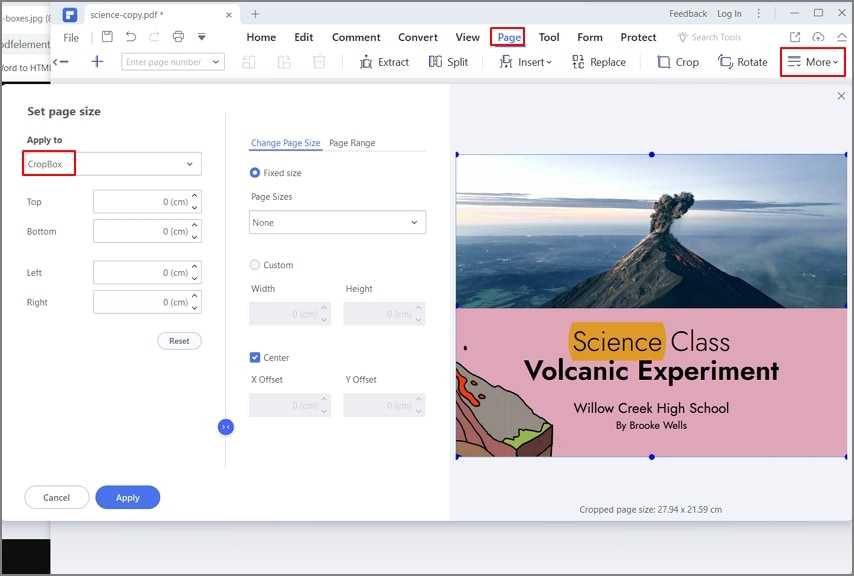Viewport: 854px width, 576px height.
Task: Click the undo arrow icon
Action: (131, 36)
